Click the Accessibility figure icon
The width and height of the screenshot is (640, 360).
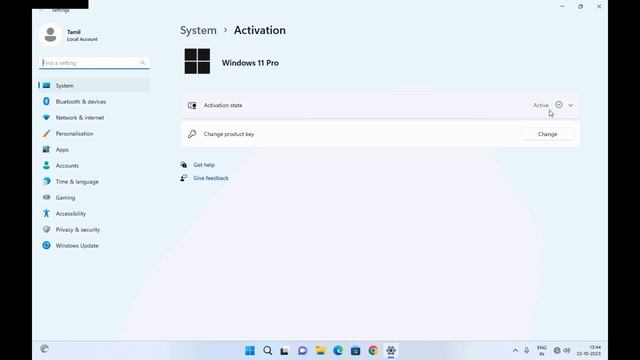click(46, 213)
